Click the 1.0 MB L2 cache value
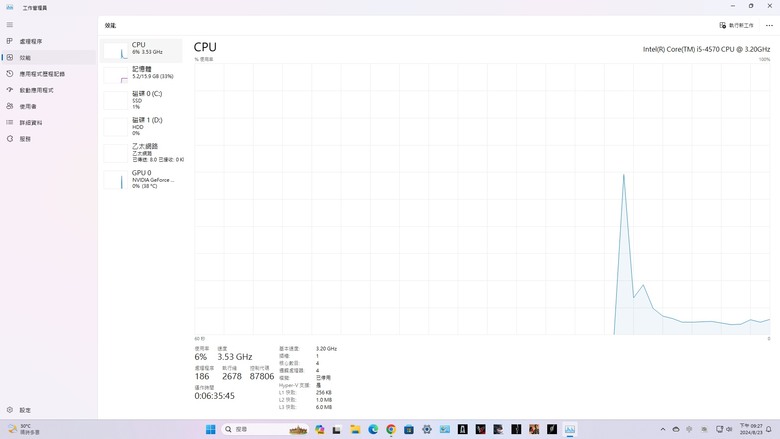The image size is (780, 439). click(x=324, y=400)
